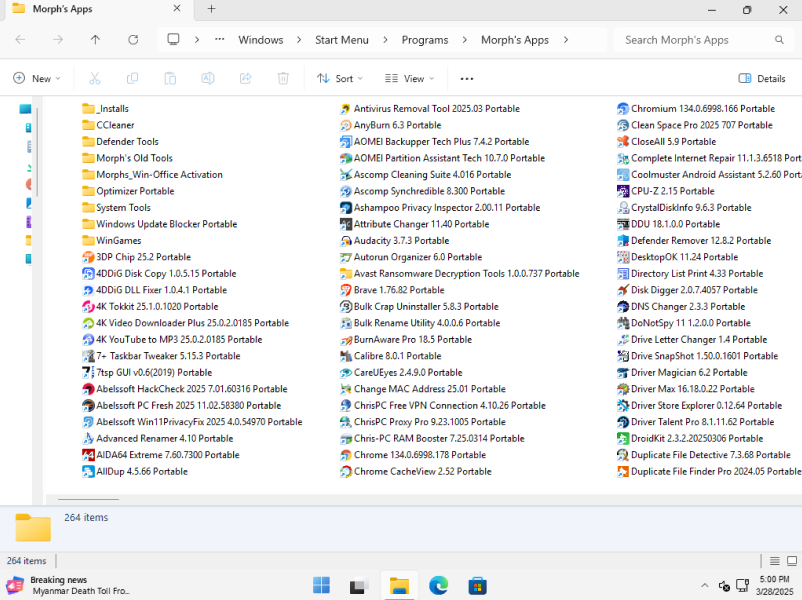The width and height of the screenshot is (802, 600).
Task: Select the AnyBurn 6.3 Portable icon
Action: tap(346, 125)
